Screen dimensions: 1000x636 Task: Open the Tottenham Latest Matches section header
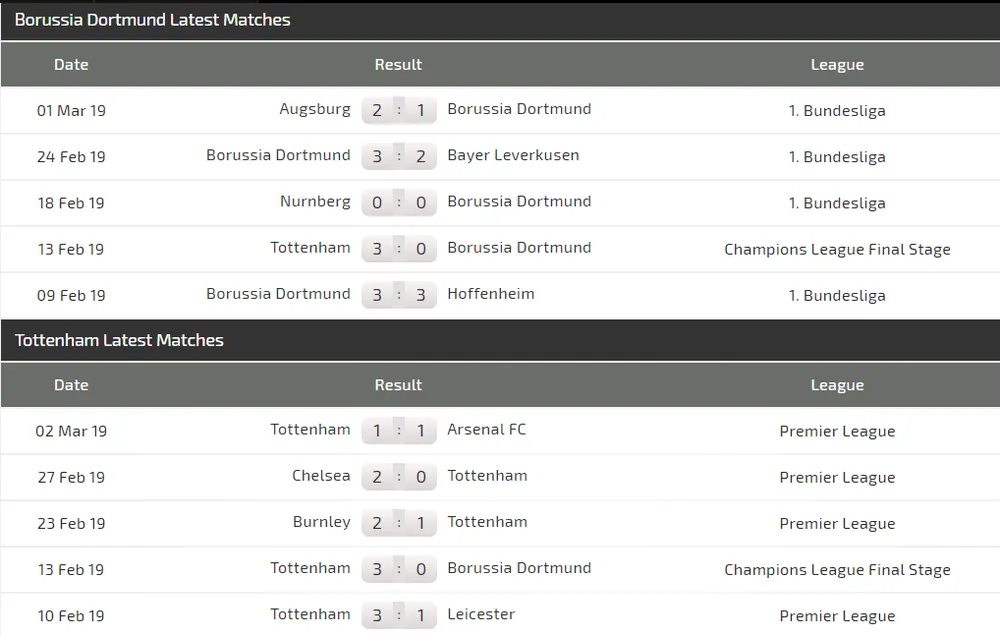[117, 340]
